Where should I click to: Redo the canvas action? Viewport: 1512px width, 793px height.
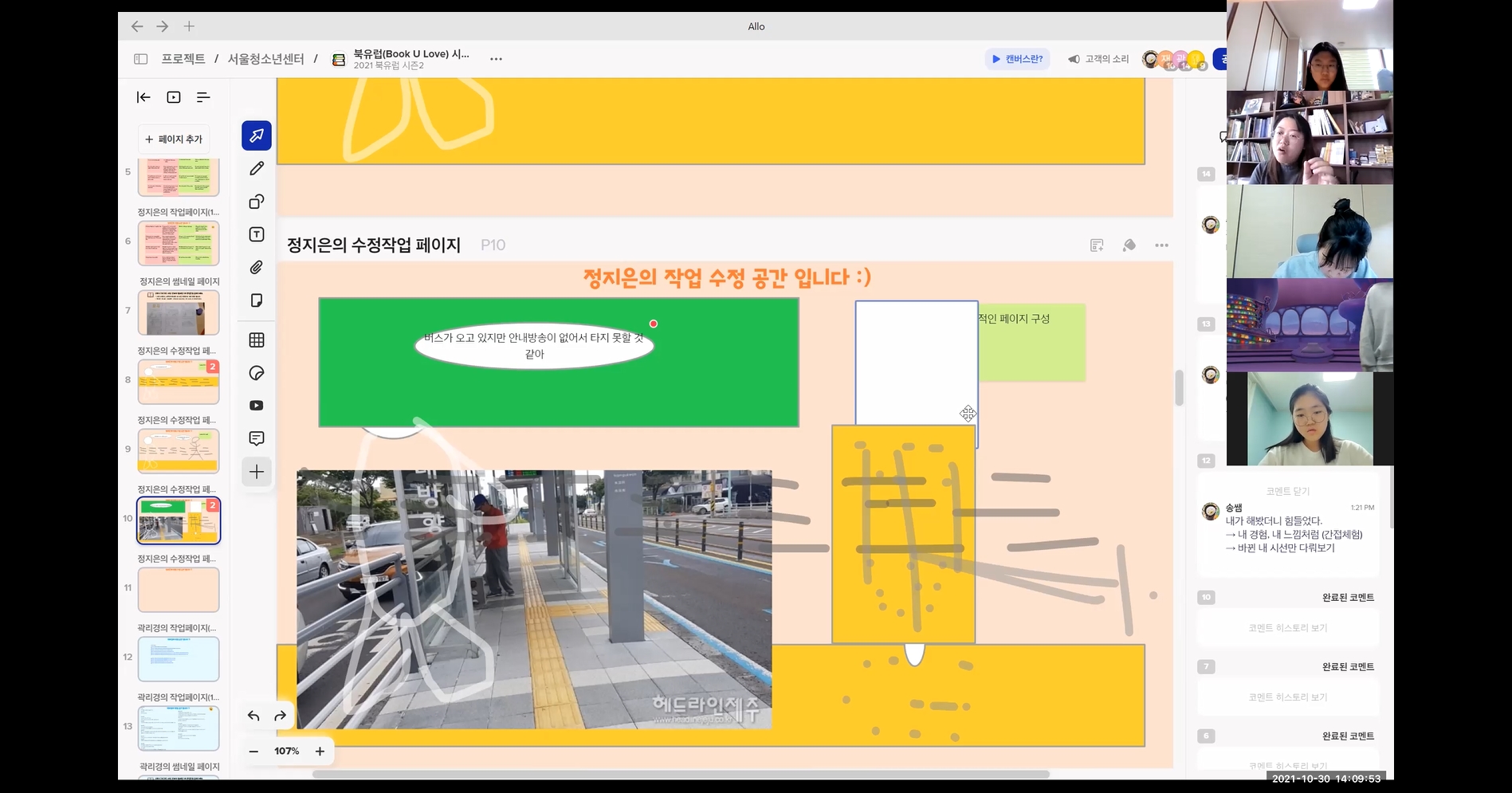point(281,716)
